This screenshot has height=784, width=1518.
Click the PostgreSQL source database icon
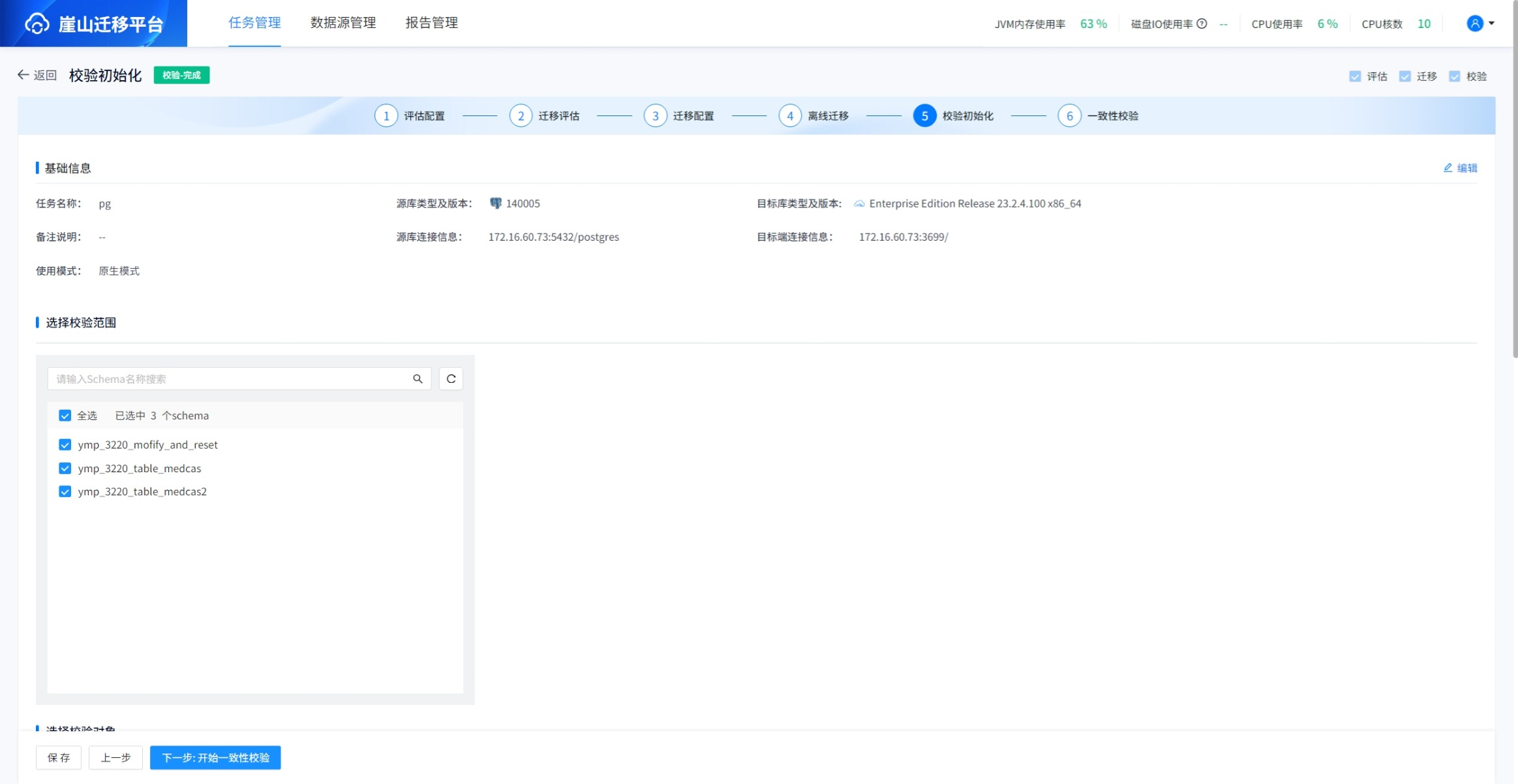[496, 204]
